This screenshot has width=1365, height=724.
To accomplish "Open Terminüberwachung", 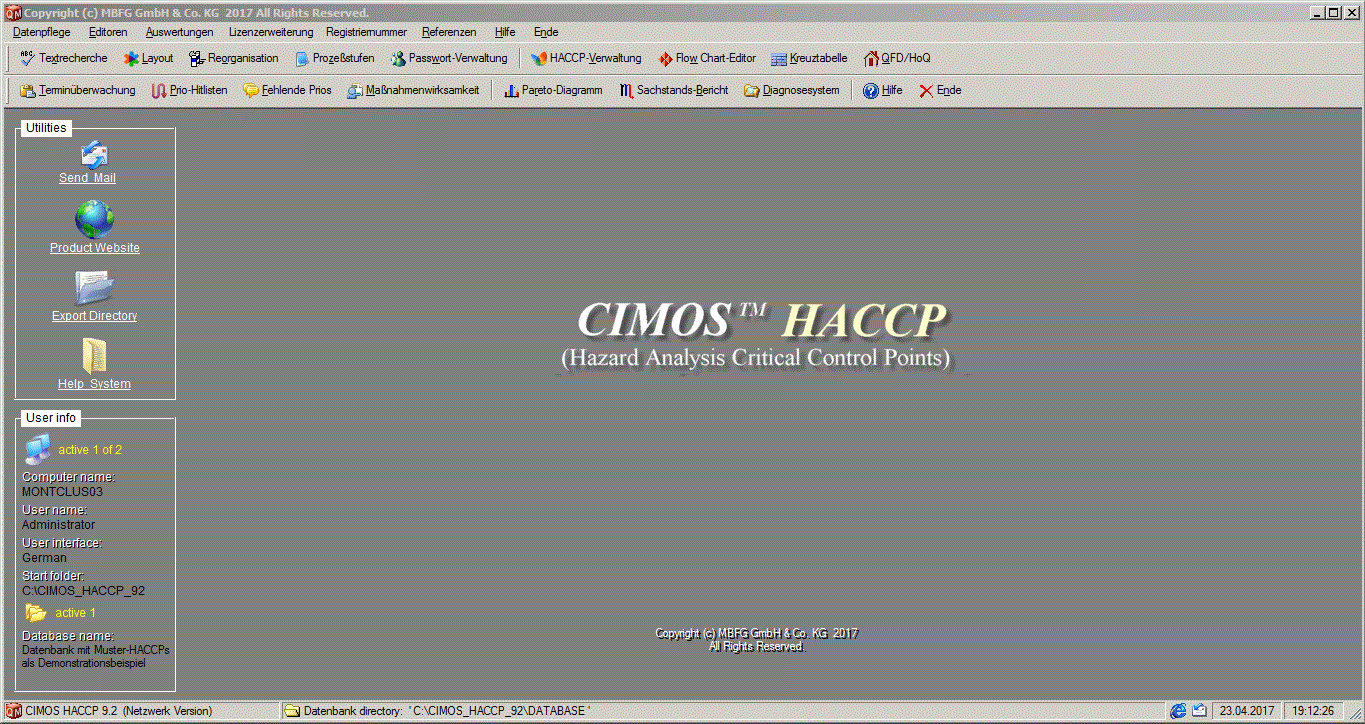I will point(78,90).
